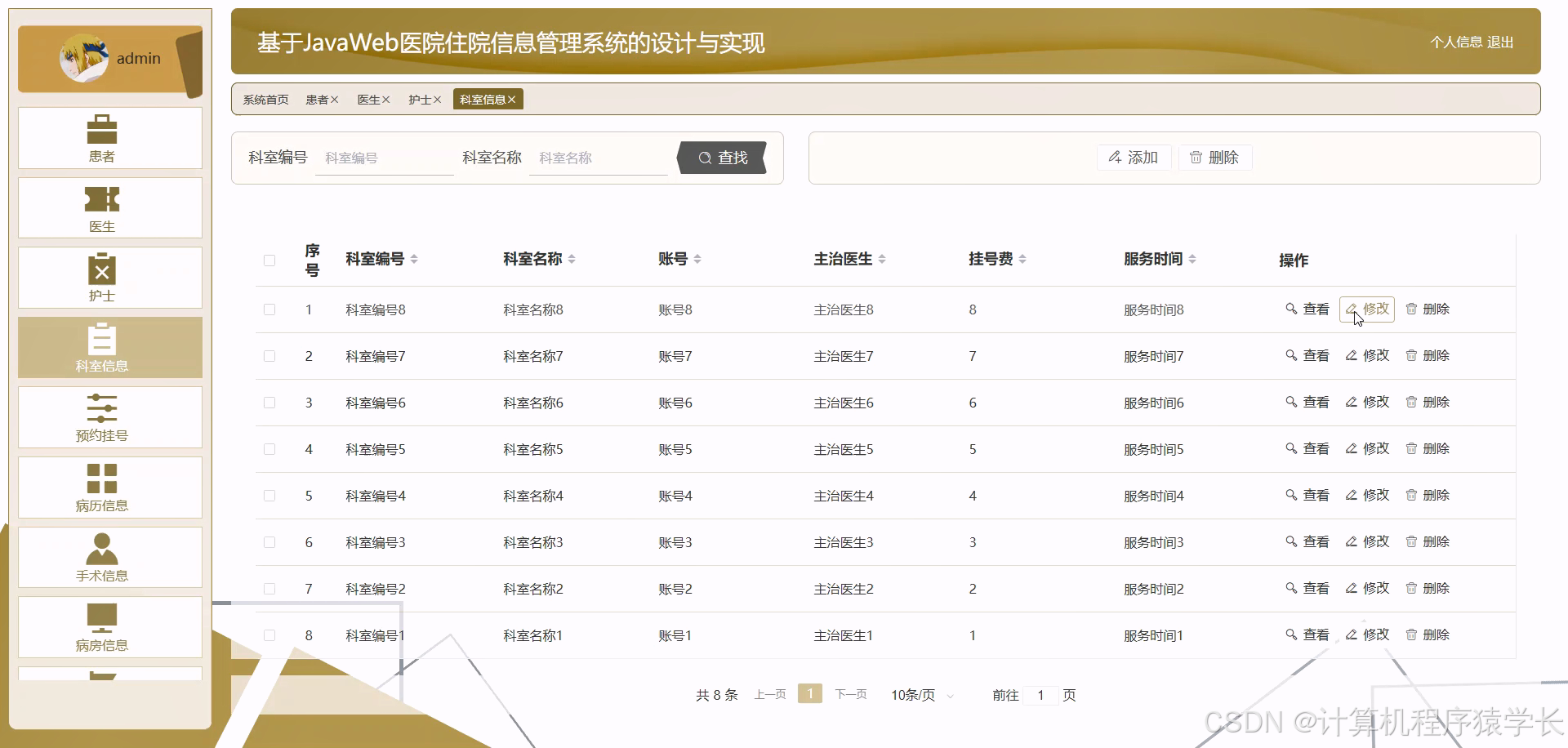Open 病历信息 from the sidebar
Viewport: 1568px width, 748px height.
pyautogui.click(x=109, y=488)
